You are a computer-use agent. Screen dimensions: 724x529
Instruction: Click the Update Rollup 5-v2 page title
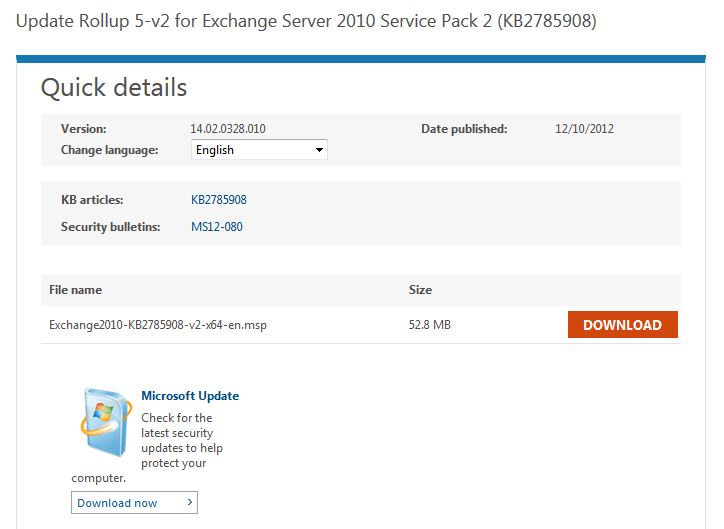(x=306, y=21)
